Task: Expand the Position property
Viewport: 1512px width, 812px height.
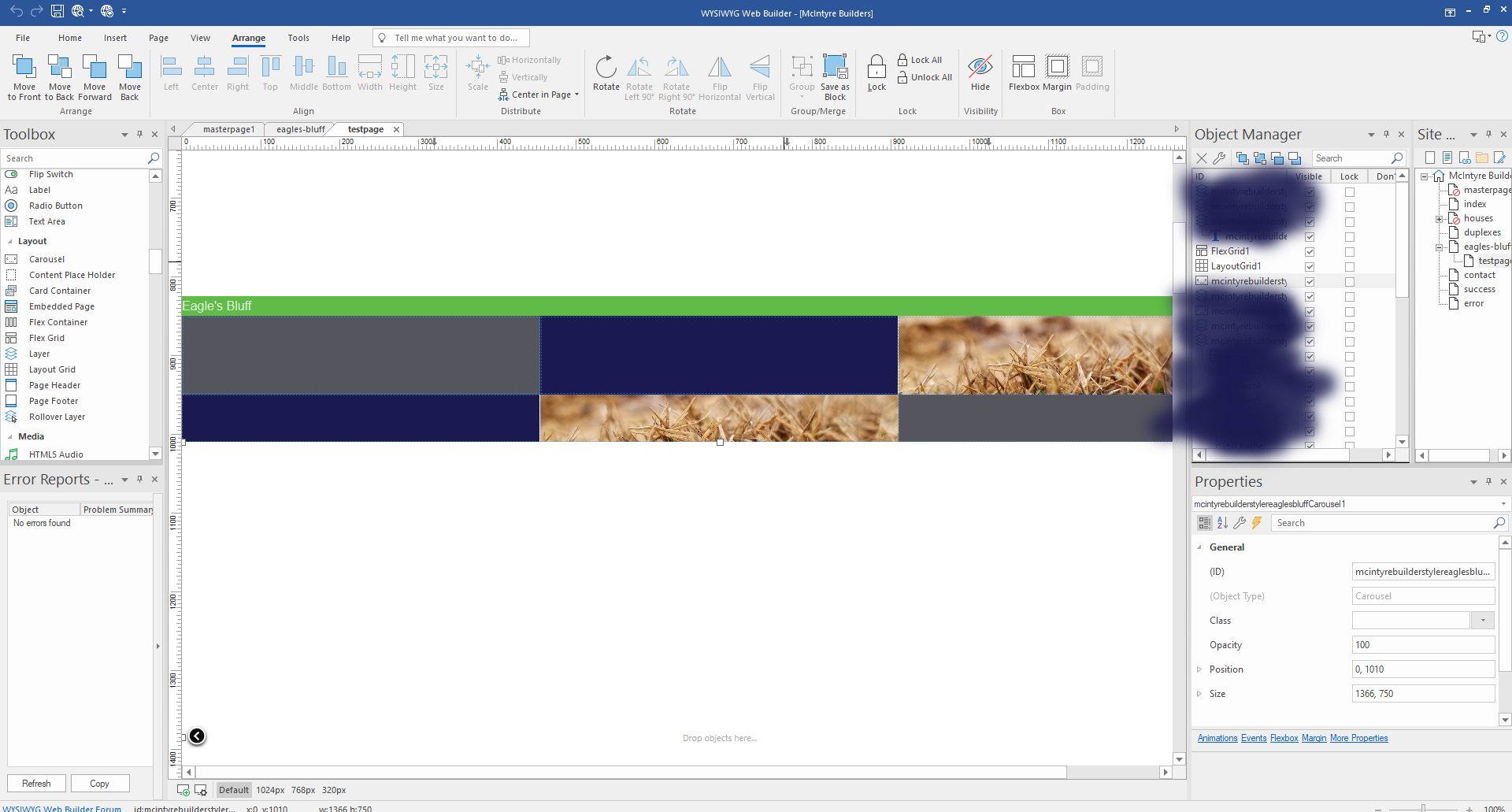Action: pos(1199,669)
